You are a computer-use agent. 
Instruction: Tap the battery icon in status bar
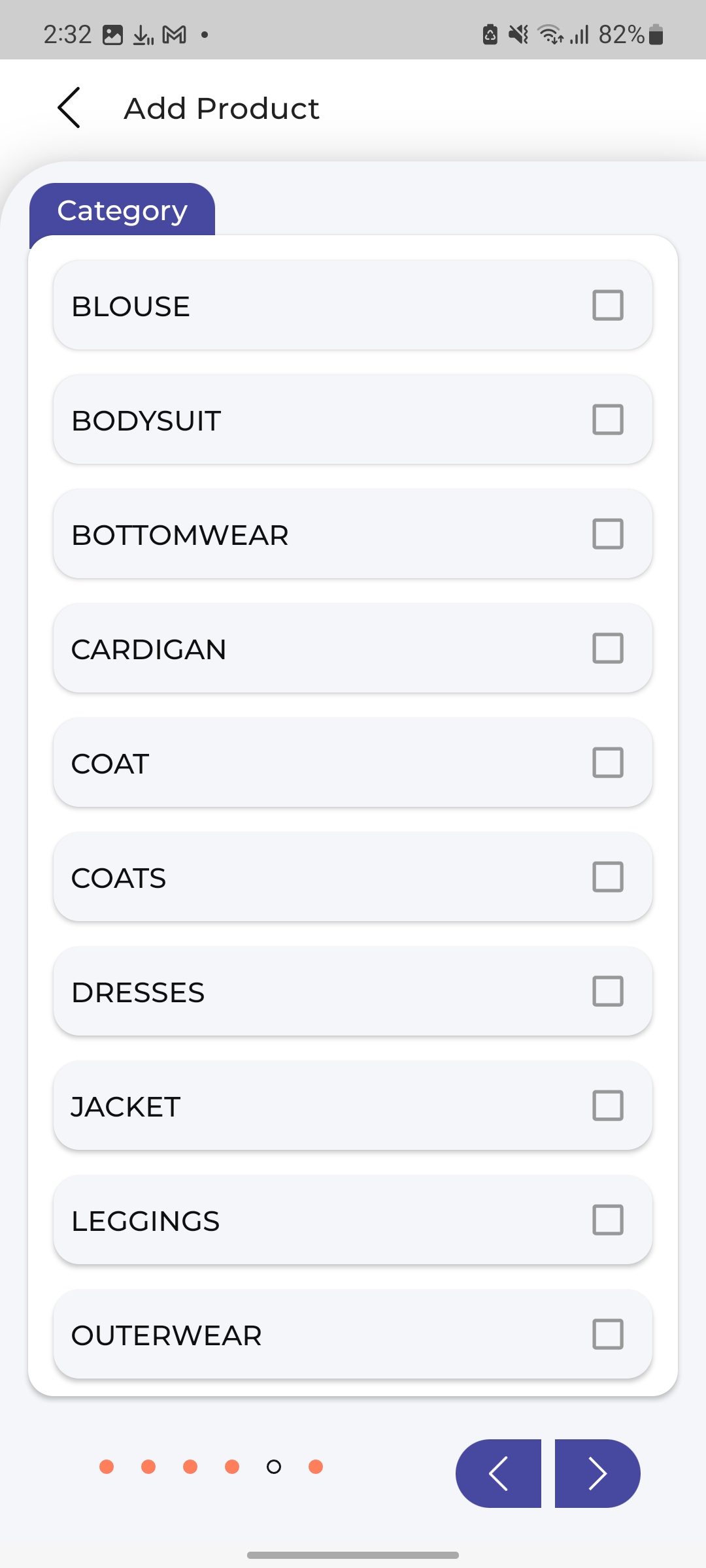[656, 35]
